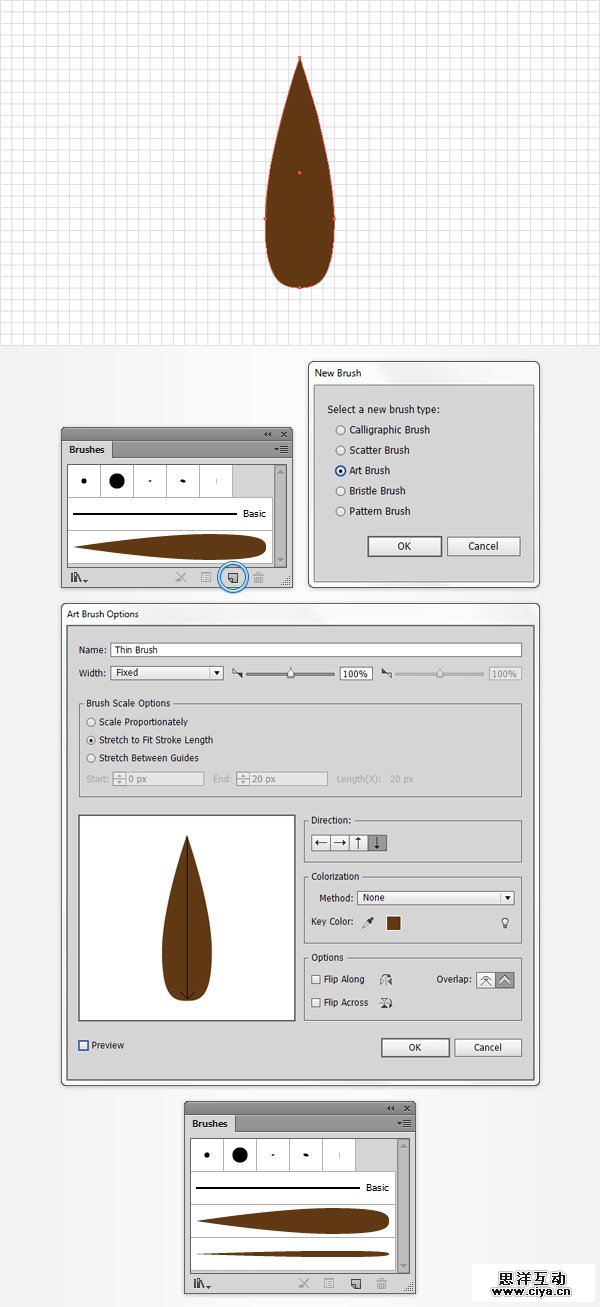
Task: Click the Brushes tab in lower panel
Action: coord(210,1124)
